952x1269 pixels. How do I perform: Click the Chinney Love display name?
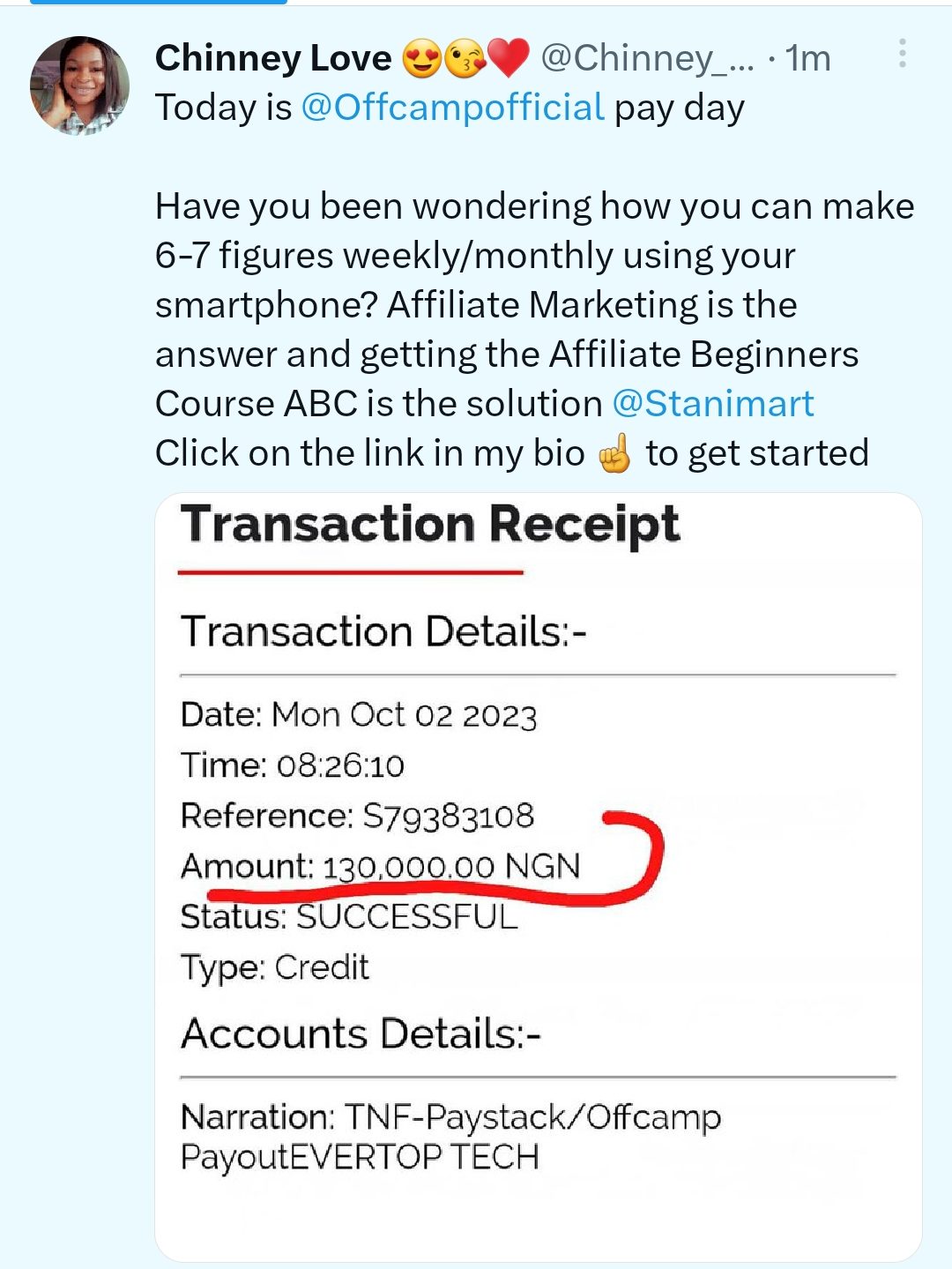pos(273,58)
